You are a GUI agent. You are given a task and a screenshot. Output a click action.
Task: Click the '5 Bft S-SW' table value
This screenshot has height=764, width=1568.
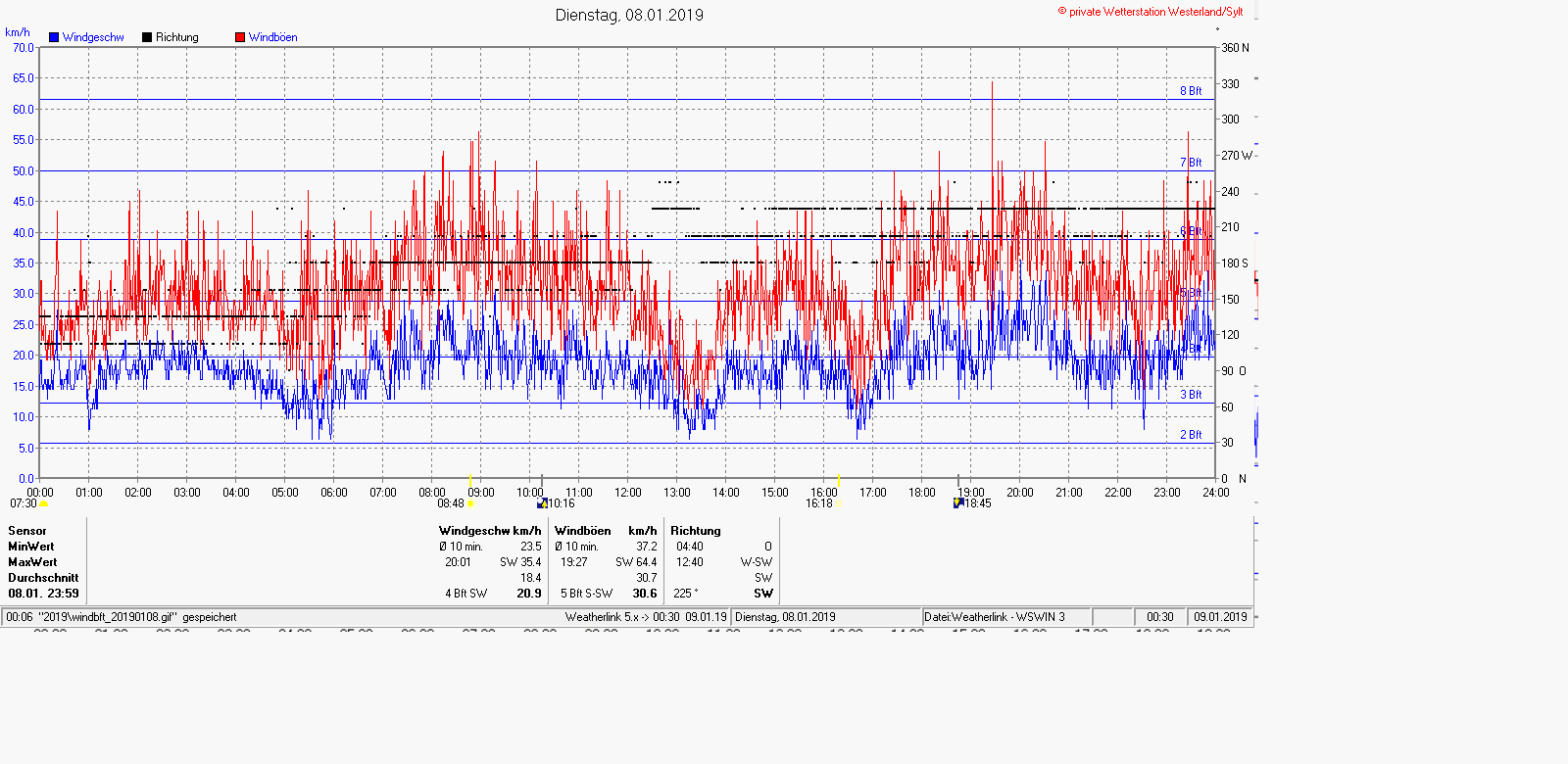pyautogui.click(x=587, y=594)
